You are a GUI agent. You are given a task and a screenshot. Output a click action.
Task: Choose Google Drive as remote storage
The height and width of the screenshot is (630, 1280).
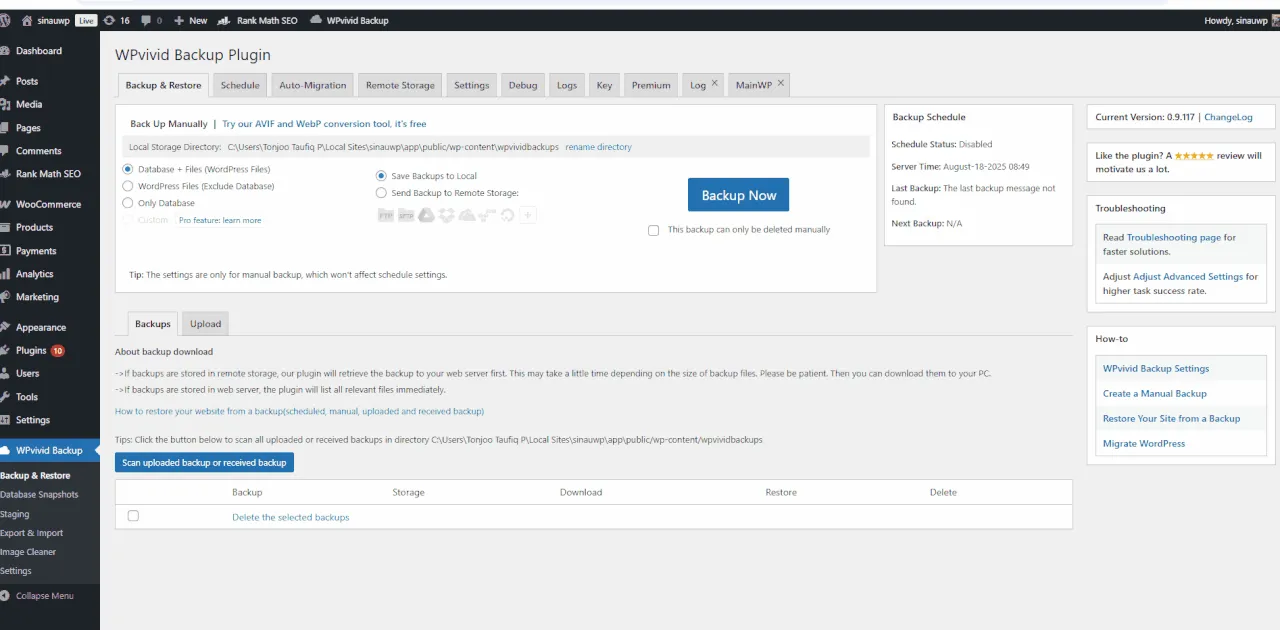(426, 215)
